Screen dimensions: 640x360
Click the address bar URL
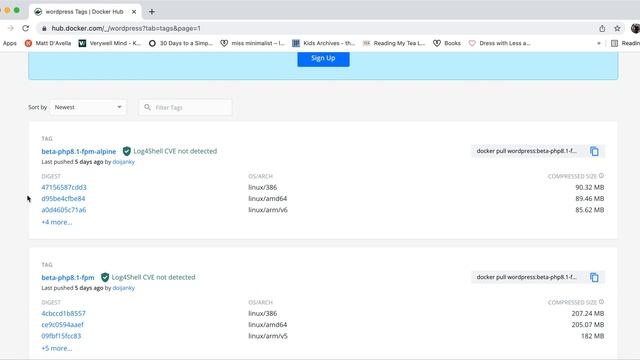[x=126, y=28]
